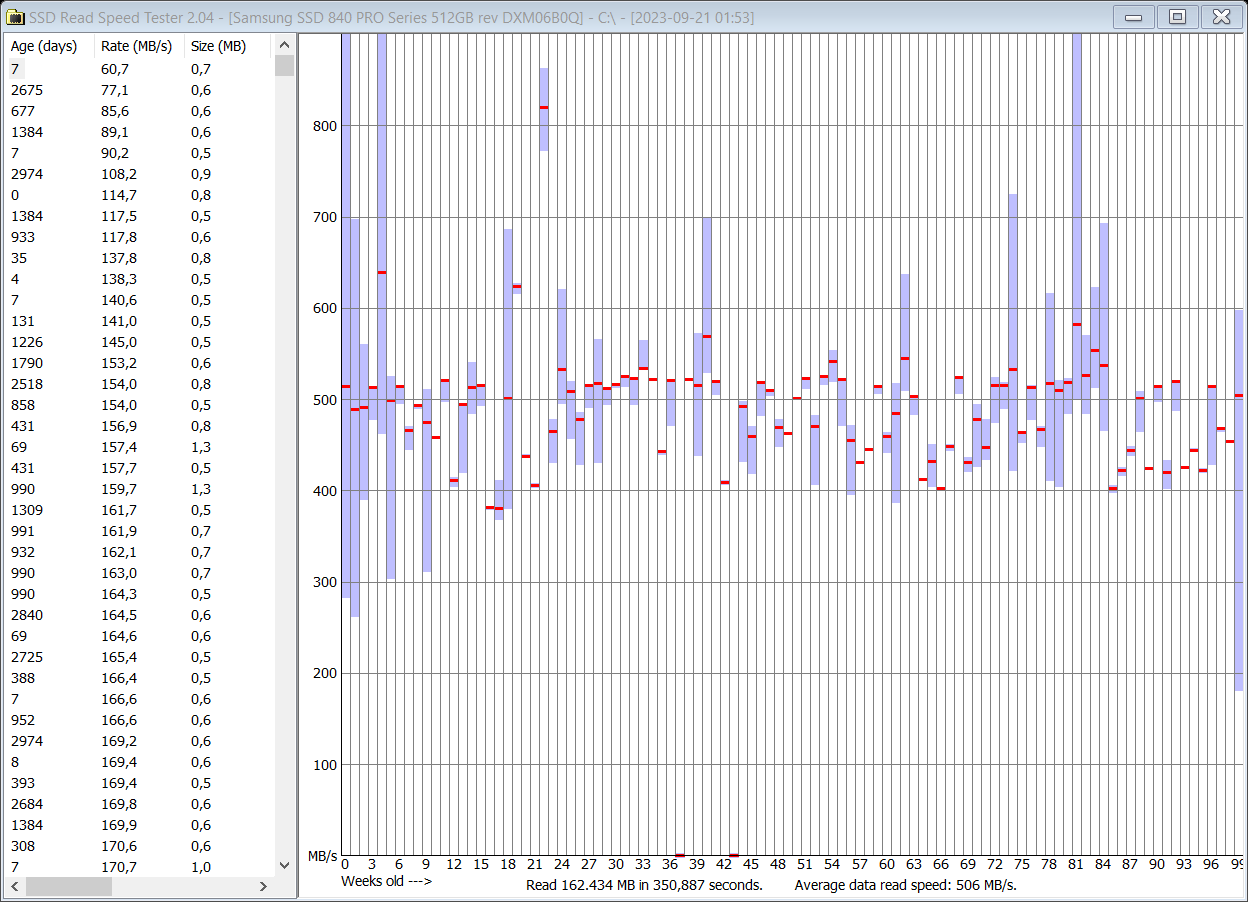Click the restore window icon
Screen dimensions: 1248x902
click(1178, 16)
